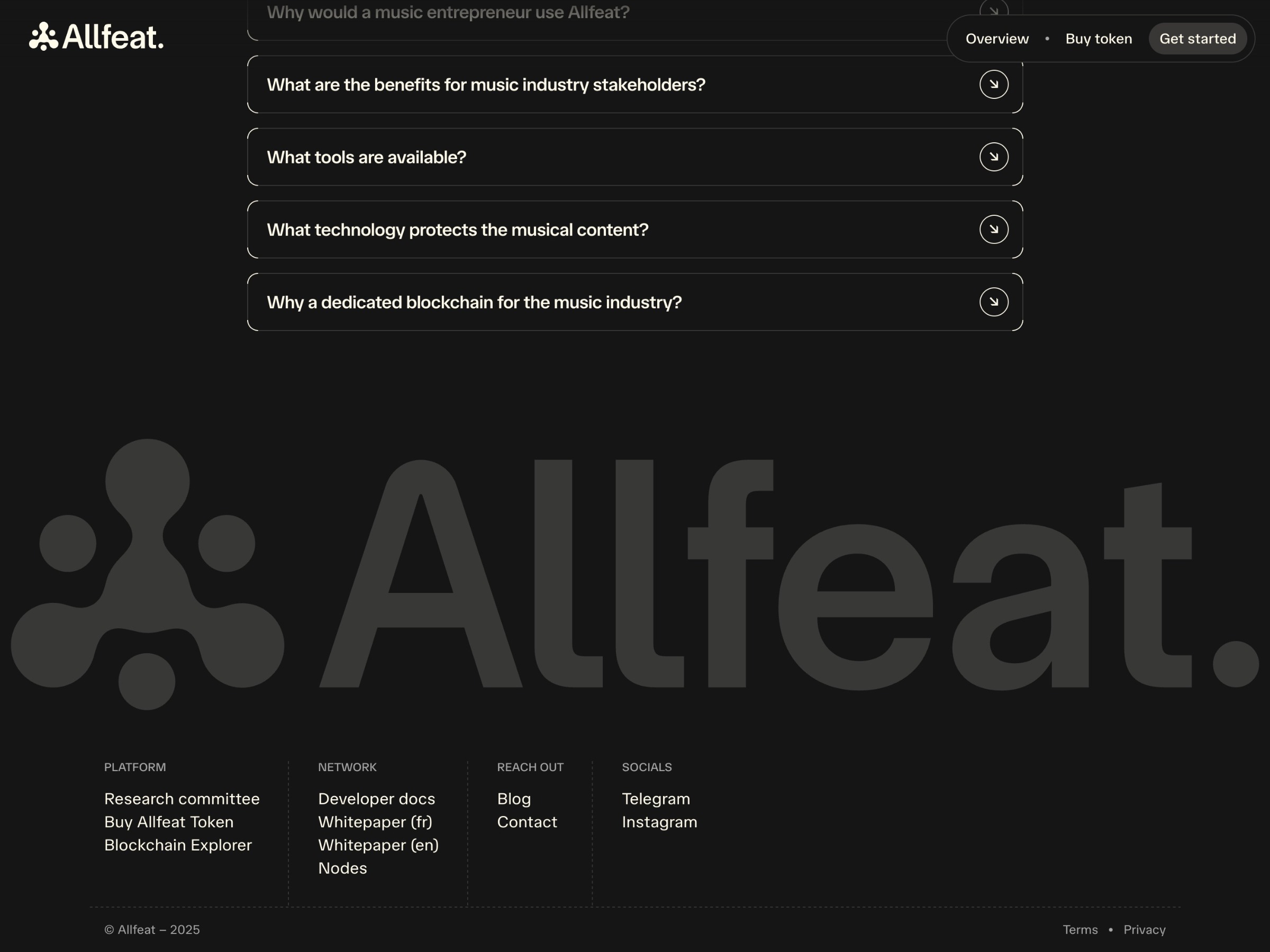This screenshot has height=952, width=1270.
Task: Open the Developer docs link
Action: click(376, 799)
